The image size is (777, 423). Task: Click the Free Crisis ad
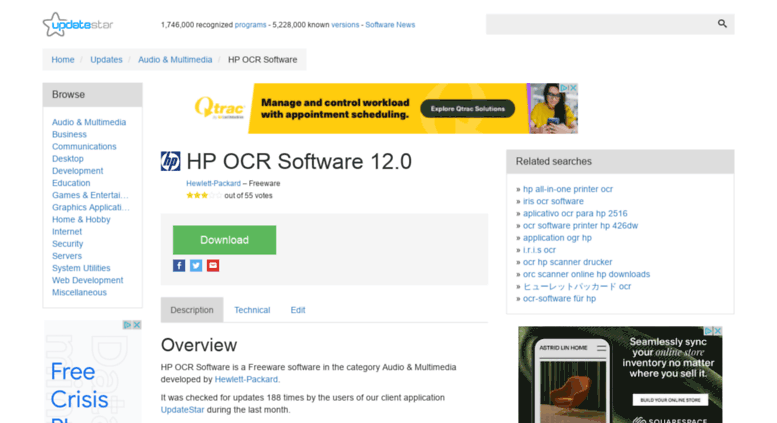[93, 371]
